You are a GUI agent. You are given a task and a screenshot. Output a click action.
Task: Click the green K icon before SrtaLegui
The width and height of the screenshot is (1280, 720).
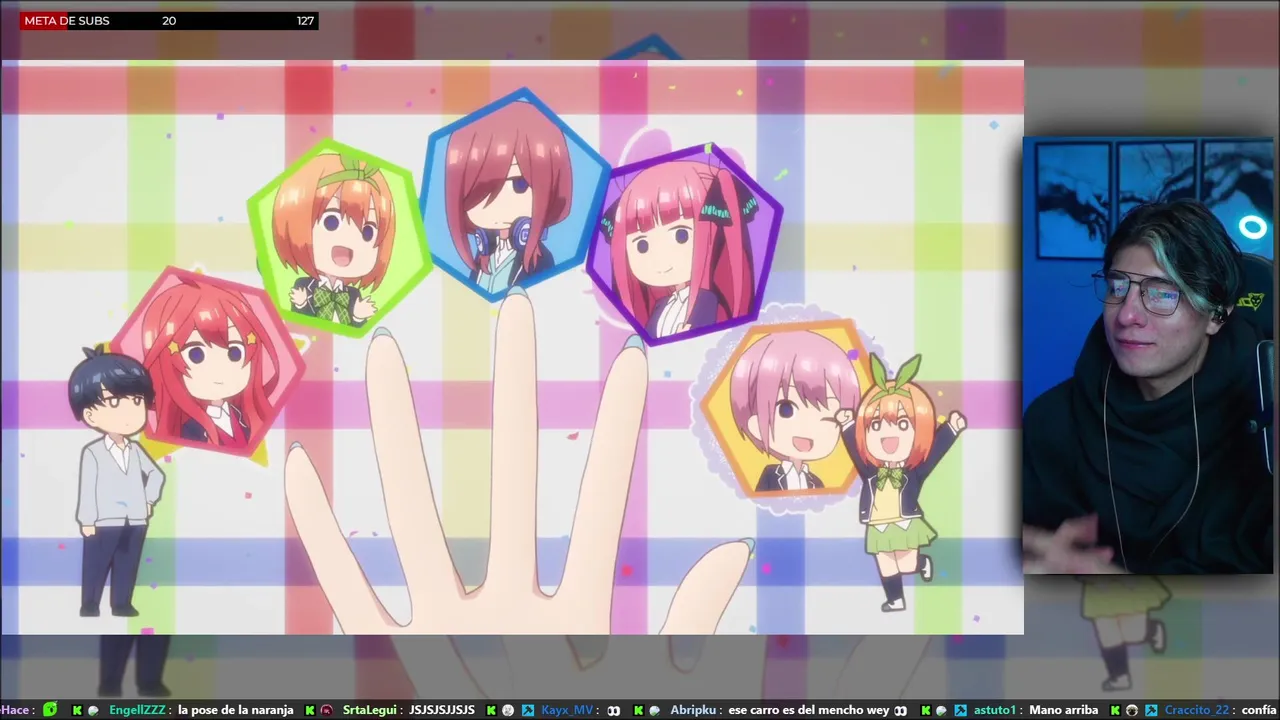click(x=310, y=710)
